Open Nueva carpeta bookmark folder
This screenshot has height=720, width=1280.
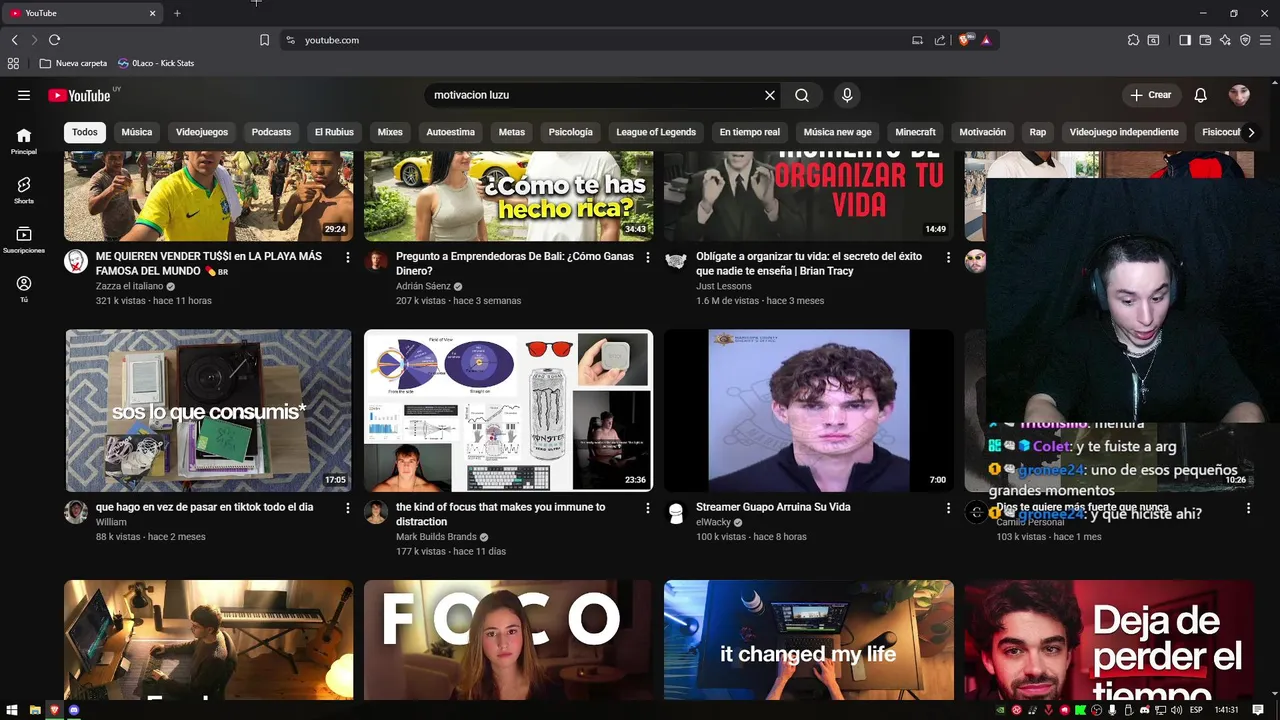72,63
